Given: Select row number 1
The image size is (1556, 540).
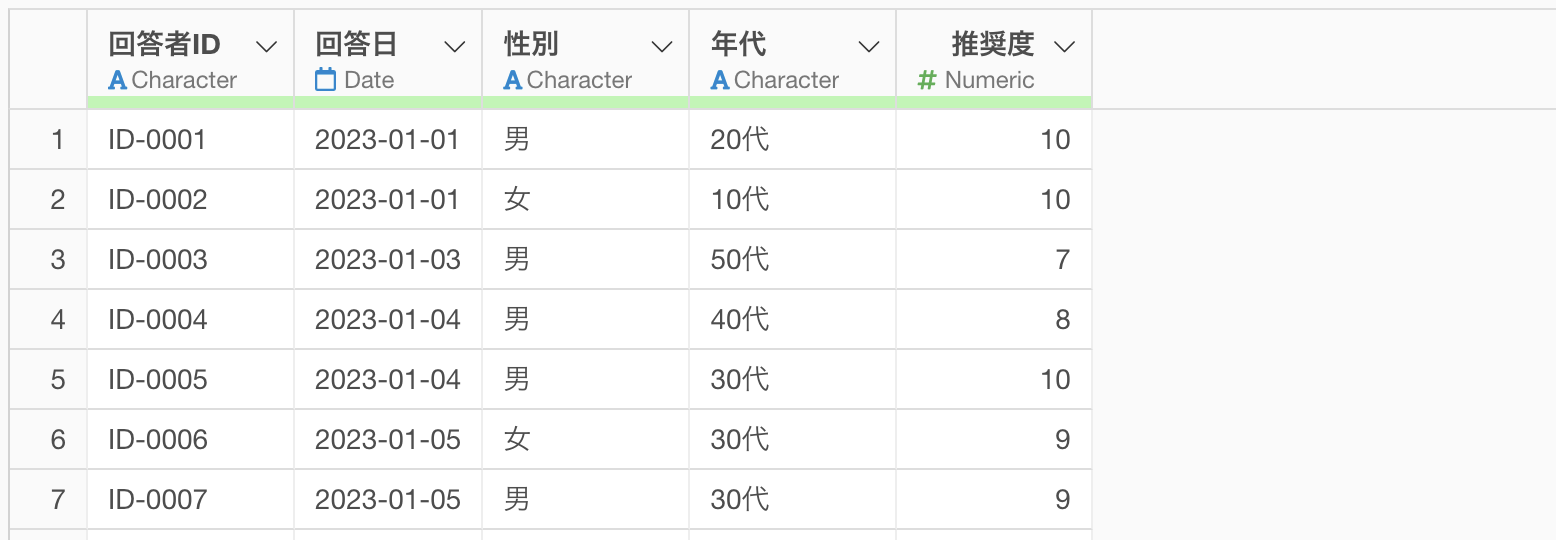Looking at the screenshot, I should pyautogui.click(x=57, y=140).
